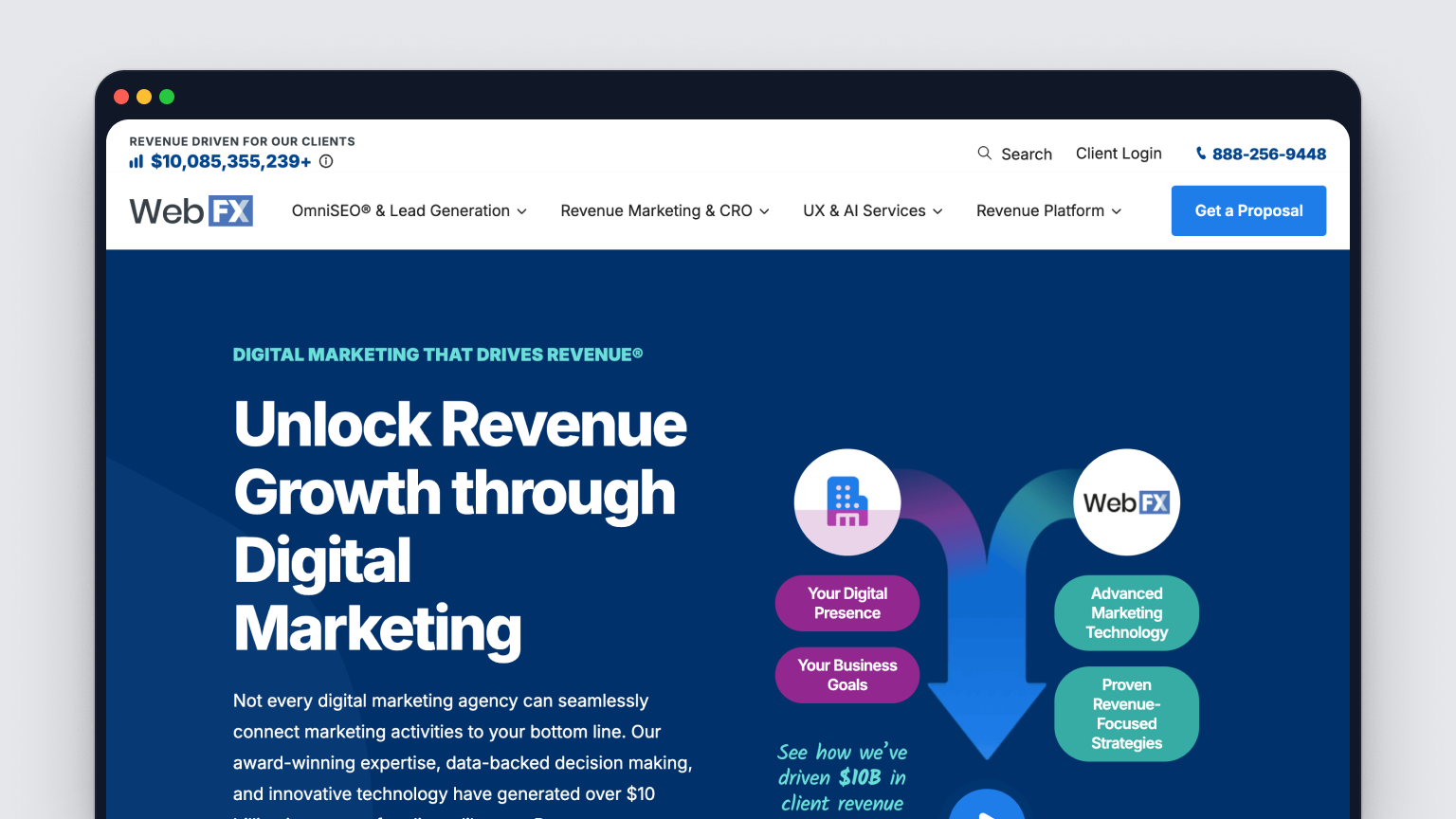Click the Get a Proposal button
Image resolution: width=1456 pixels, height=819 pixels.
point(1248,210)
